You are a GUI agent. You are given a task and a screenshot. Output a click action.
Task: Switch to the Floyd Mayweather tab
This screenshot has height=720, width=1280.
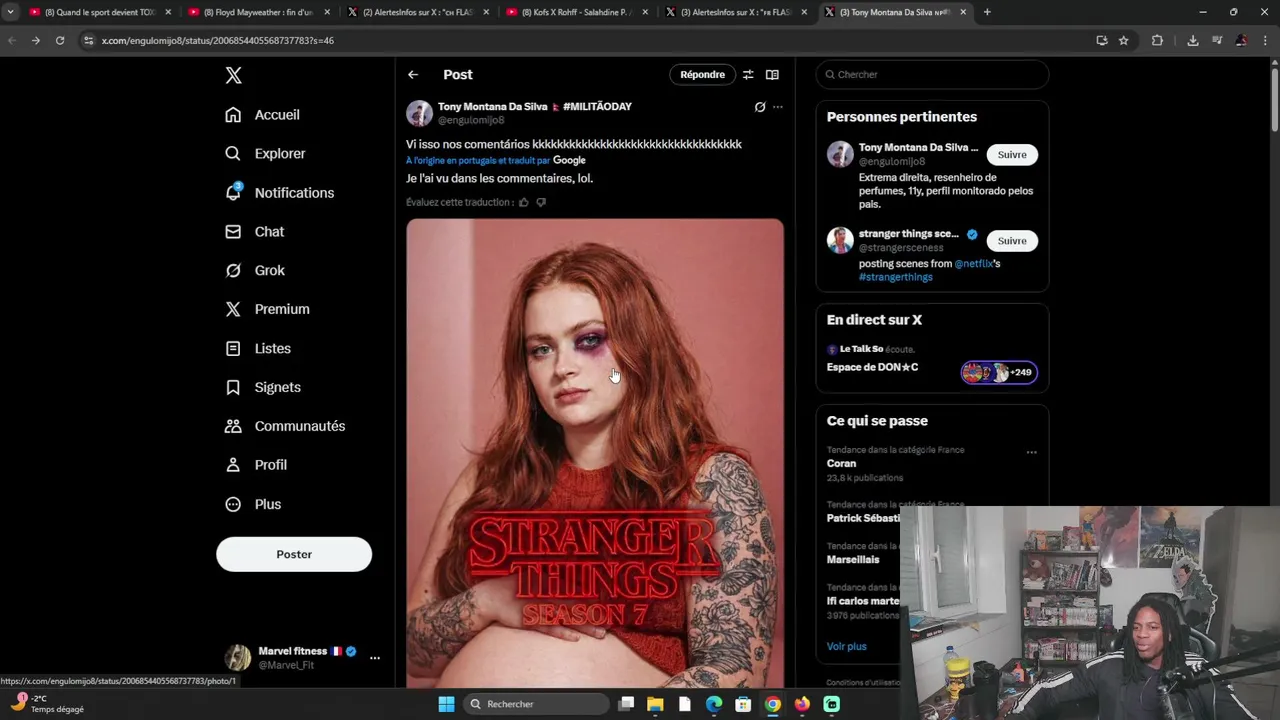pyautogui.click(x=258, y=12)
